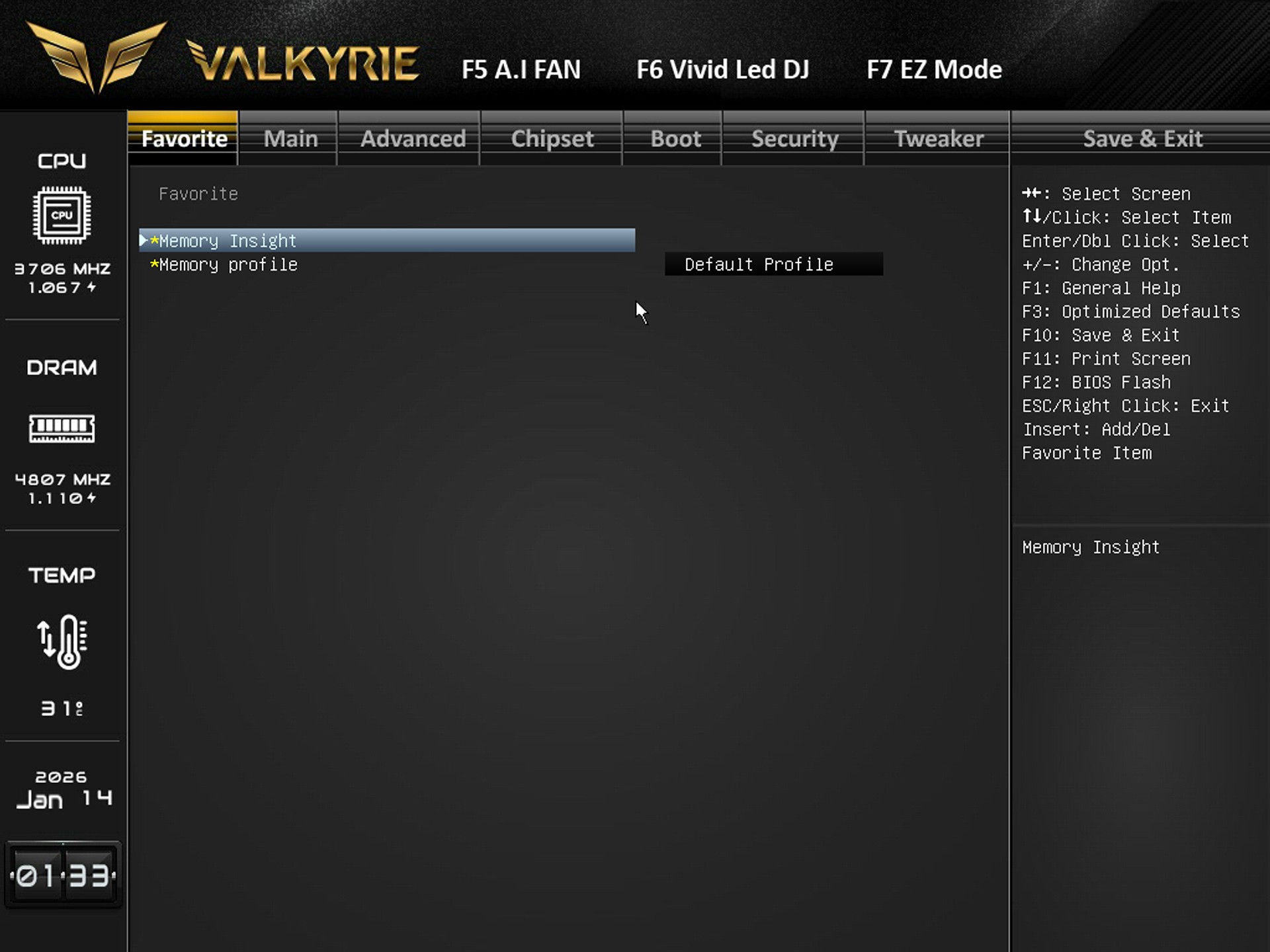Switch to the Tweaker tab
1270x952 pixels.
point(938,139)
